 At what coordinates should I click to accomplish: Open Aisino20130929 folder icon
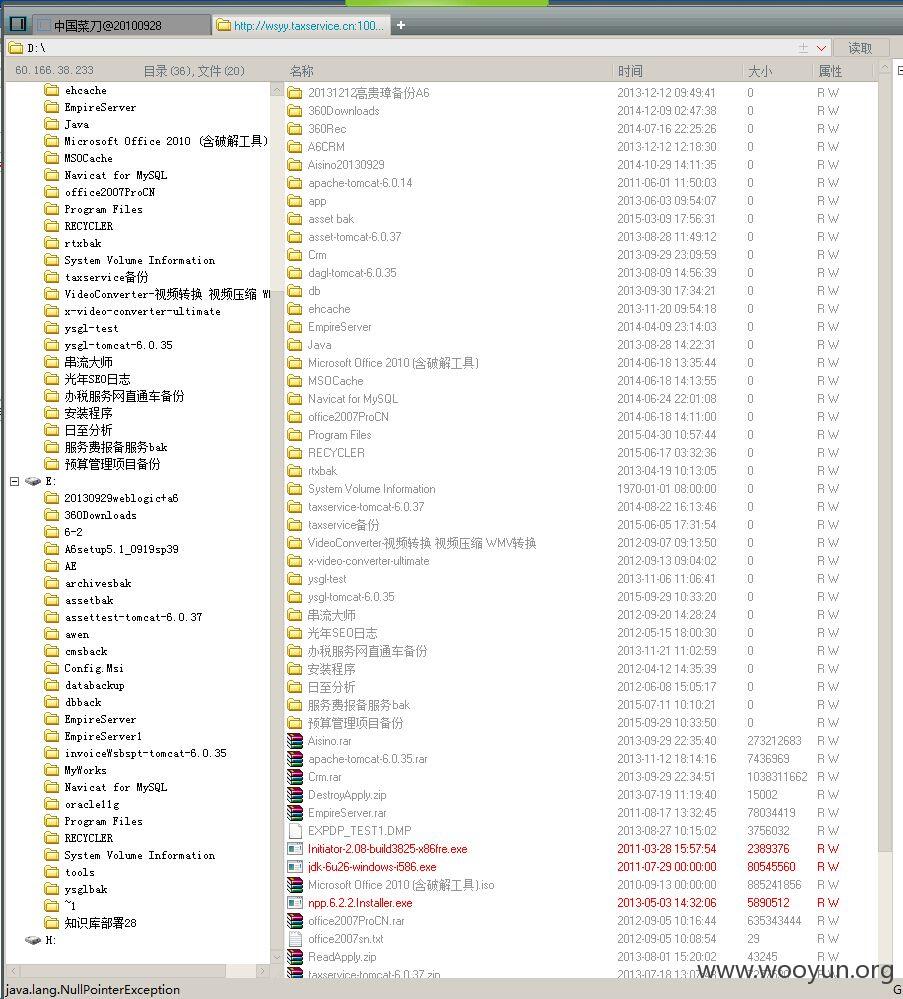(x=294, y=164)
